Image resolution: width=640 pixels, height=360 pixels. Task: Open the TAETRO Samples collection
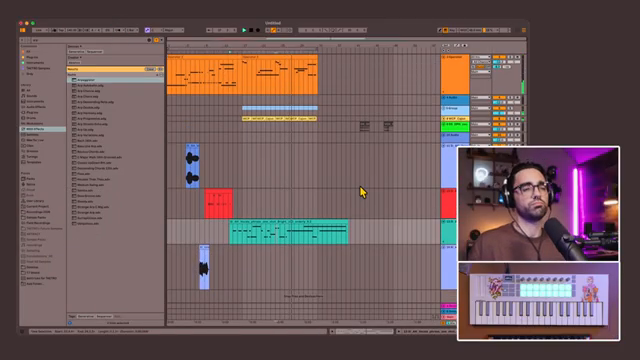[x=38, y=68]
